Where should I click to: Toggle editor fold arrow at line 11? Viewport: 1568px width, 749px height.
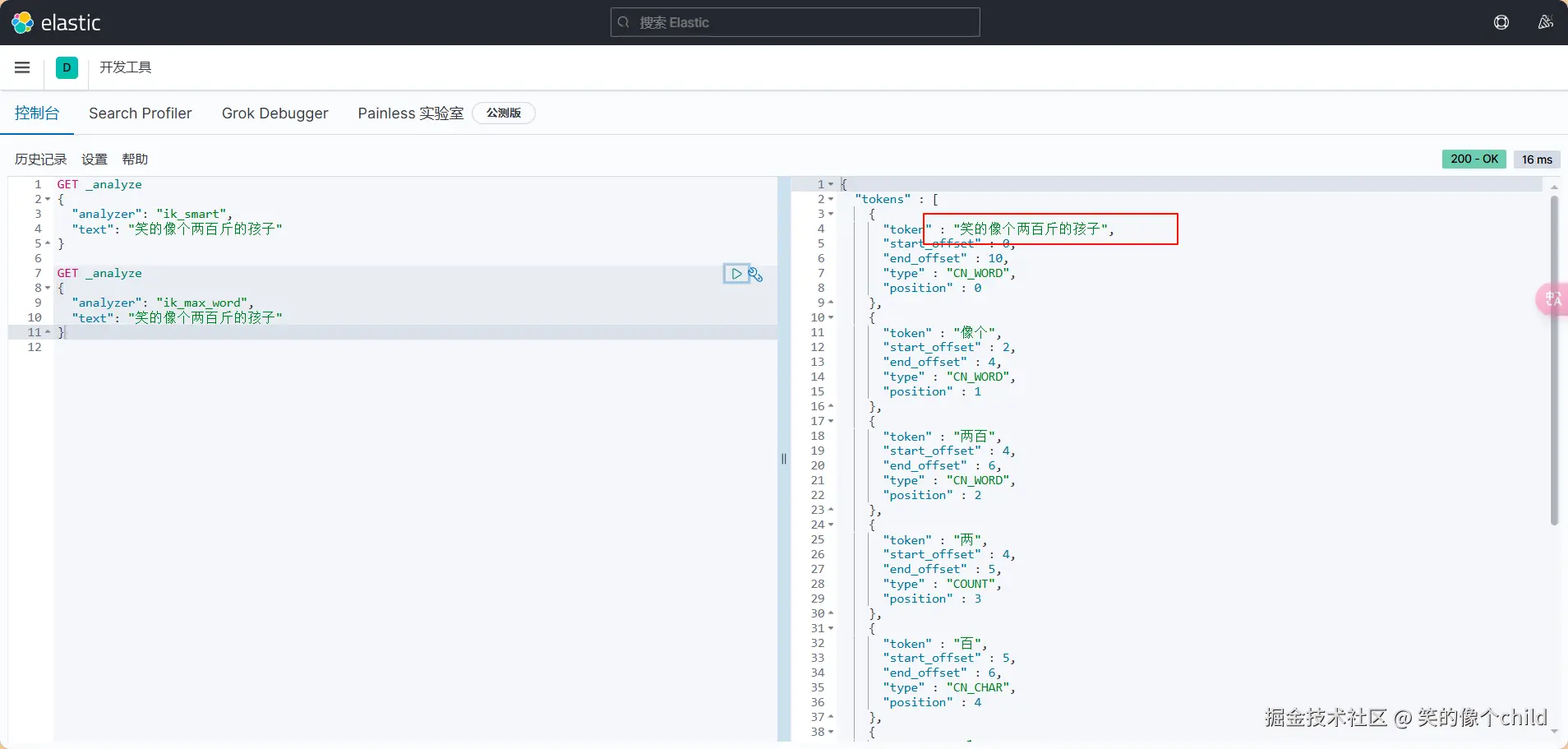(x=48, y=333)
